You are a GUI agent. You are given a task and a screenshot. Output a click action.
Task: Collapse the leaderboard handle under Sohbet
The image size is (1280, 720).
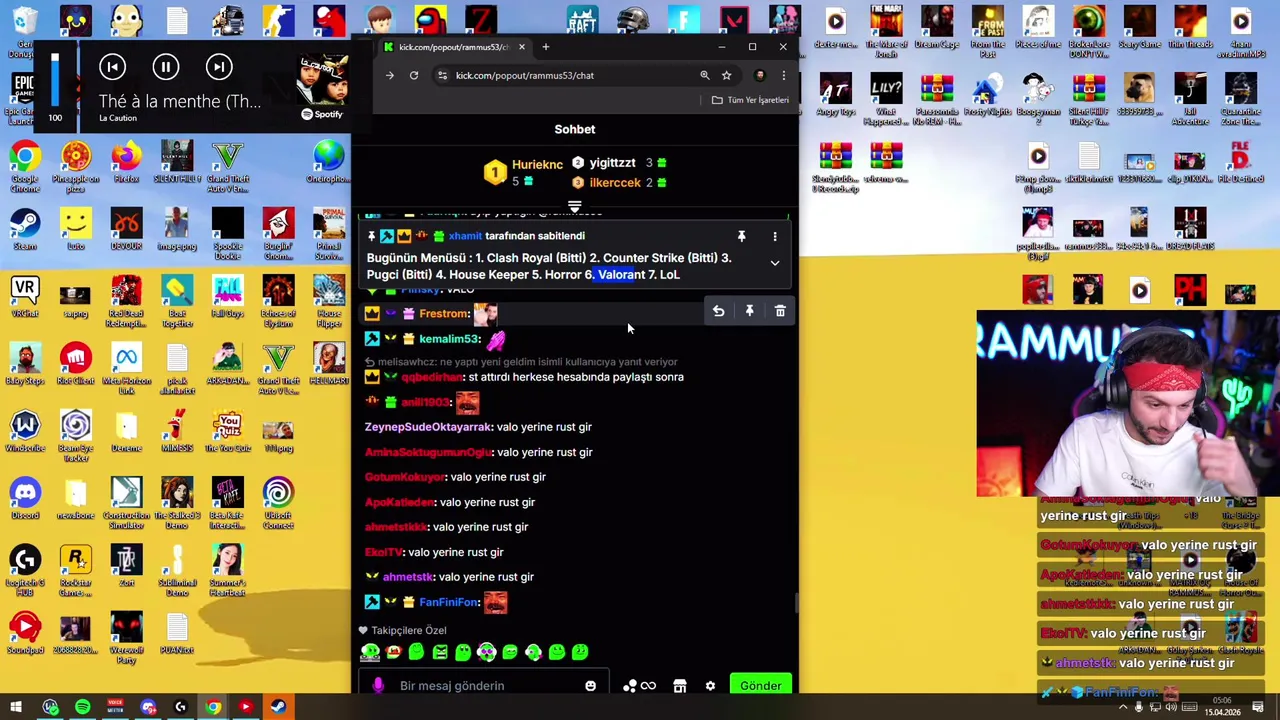(575, 207)
